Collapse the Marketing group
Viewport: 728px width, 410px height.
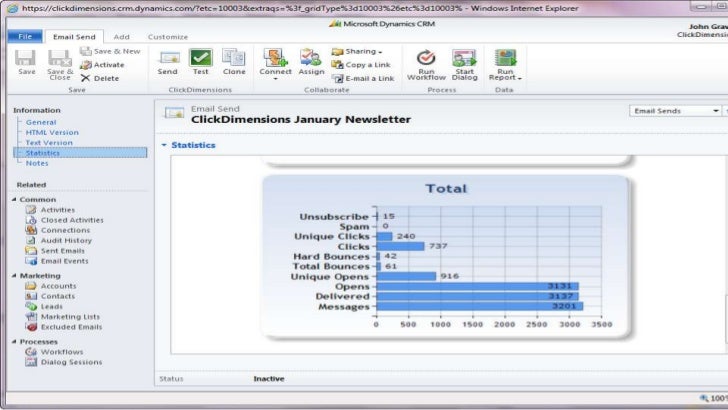[14, 275]
